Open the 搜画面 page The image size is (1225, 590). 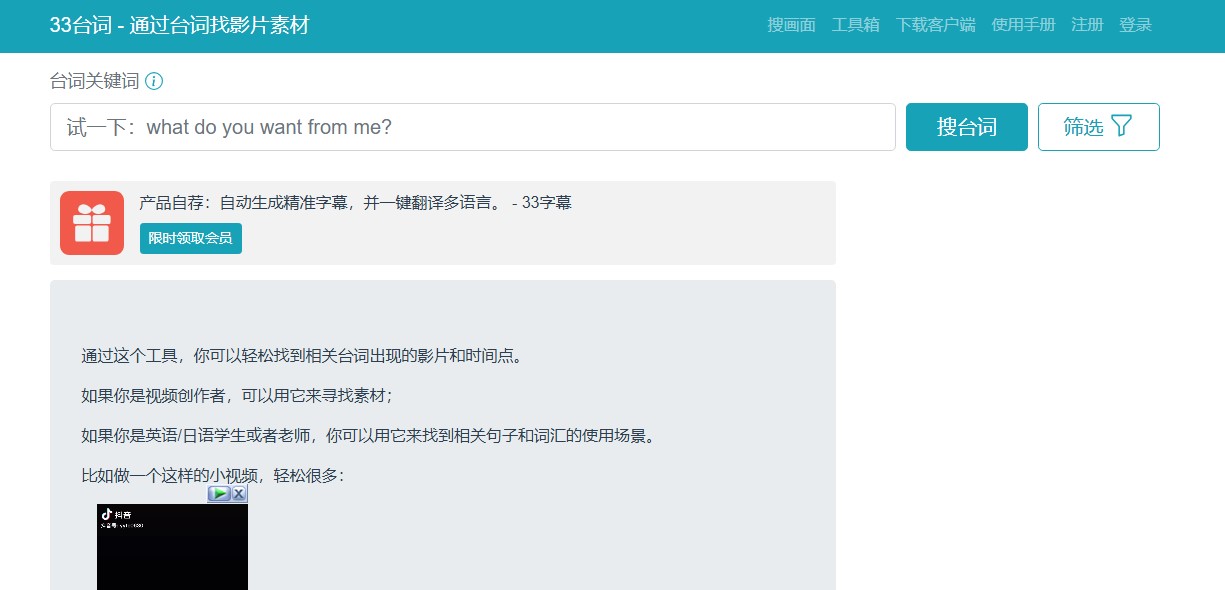(x=791, y=25)
